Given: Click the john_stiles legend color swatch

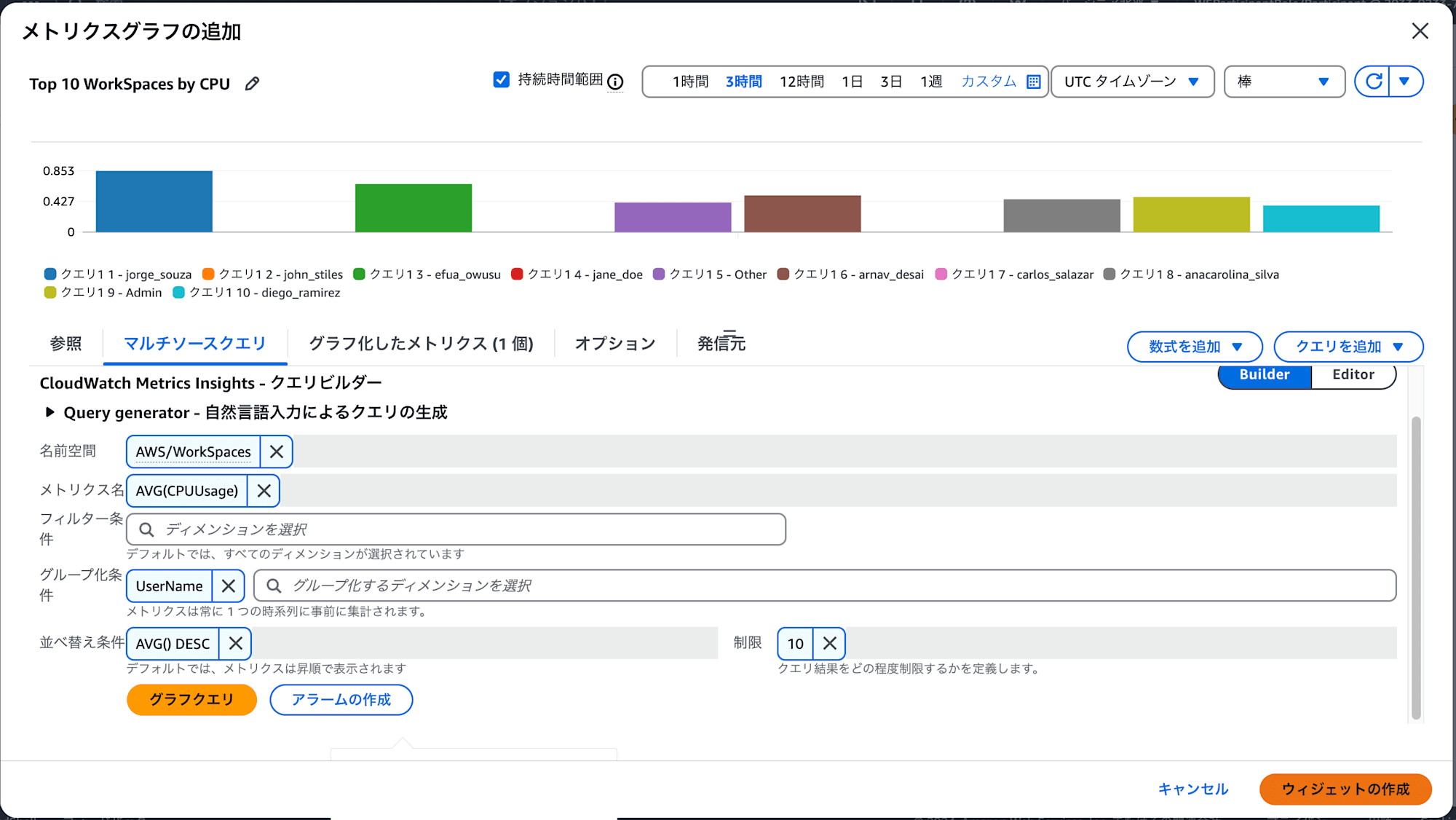Looking at the screenshot, I should tap(208, 275).
